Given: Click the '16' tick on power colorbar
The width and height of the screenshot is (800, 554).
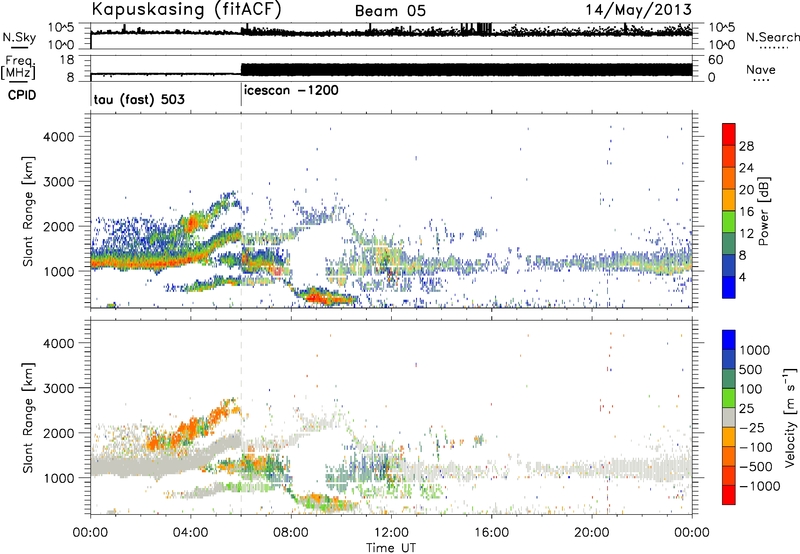Looking at the screenshot, I should (746, 212).
